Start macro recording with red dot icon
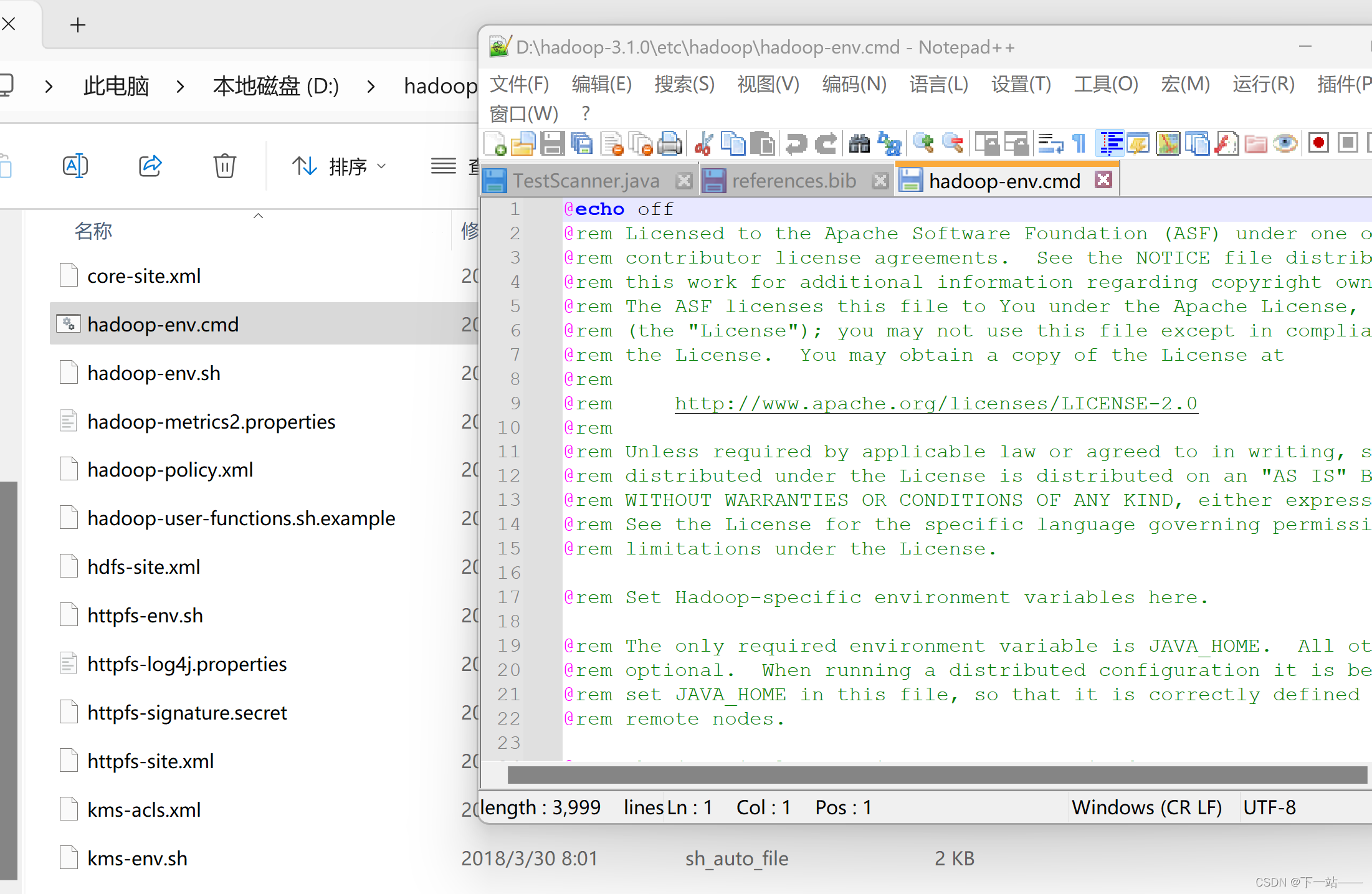 click(1318, 143)
